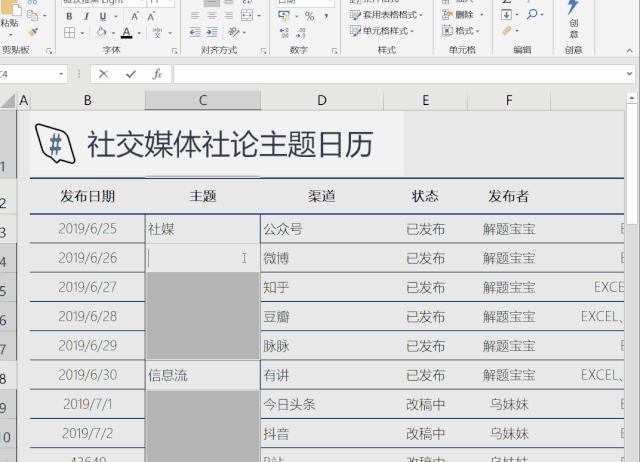Click the 创意 lightning button
Viewport: 640px width, 462px height.
[573, 18]
